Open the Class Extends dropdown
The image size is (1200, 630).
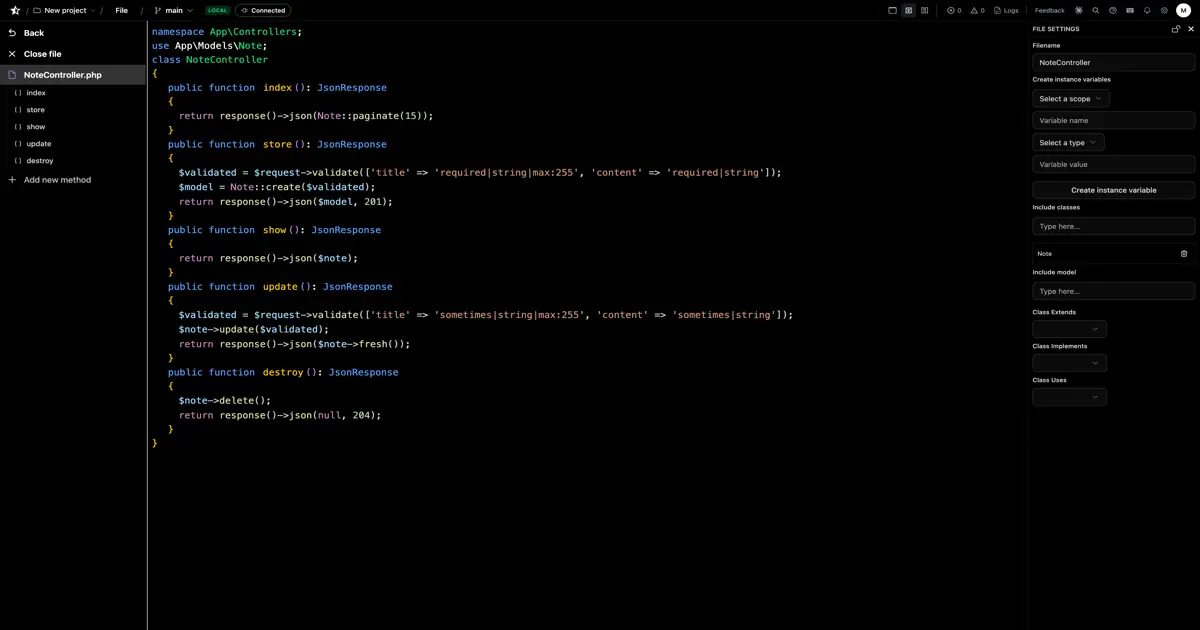tap(1069, 329)
